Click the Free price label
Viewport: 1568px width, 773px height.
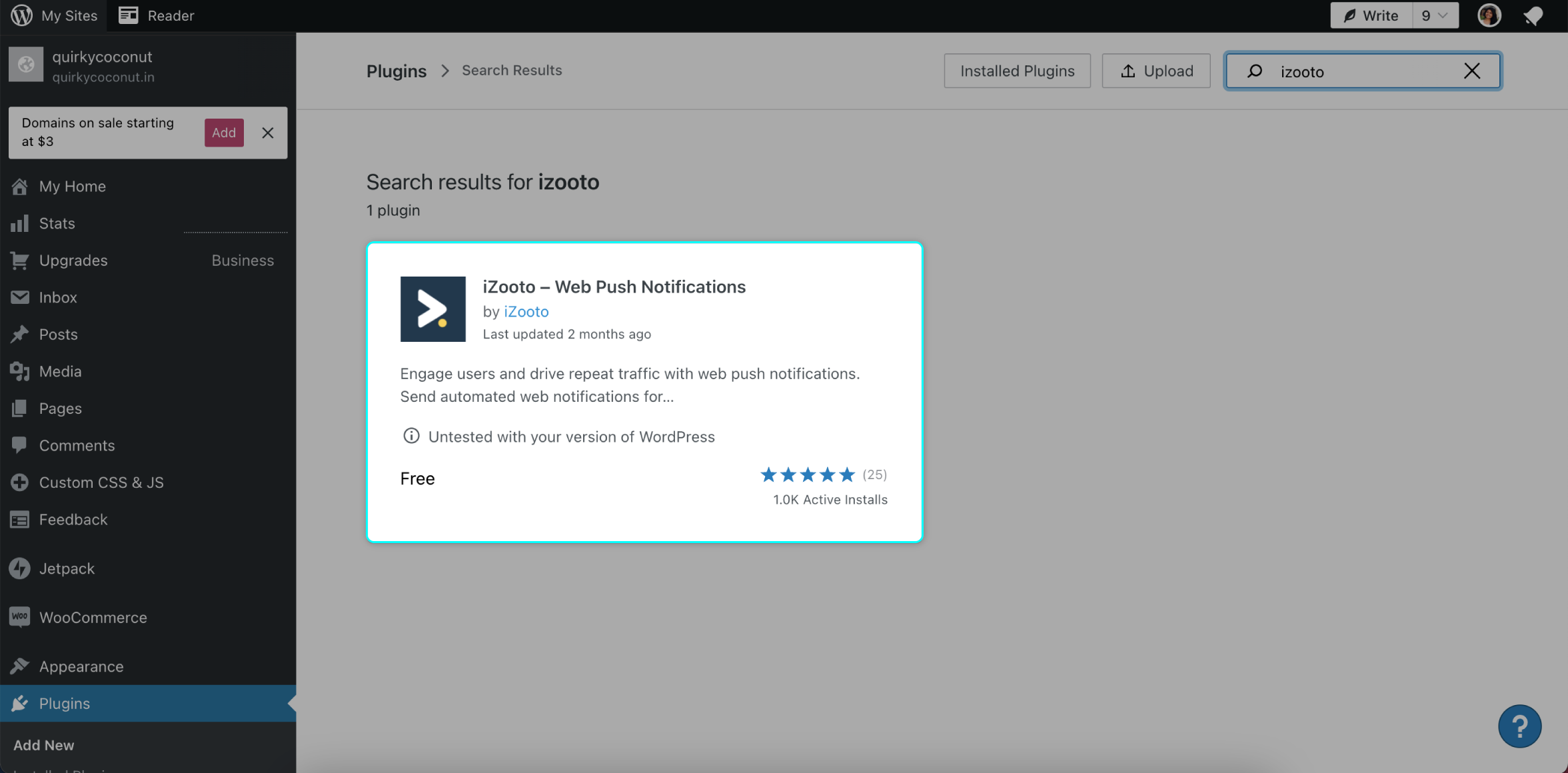point(418,478)
